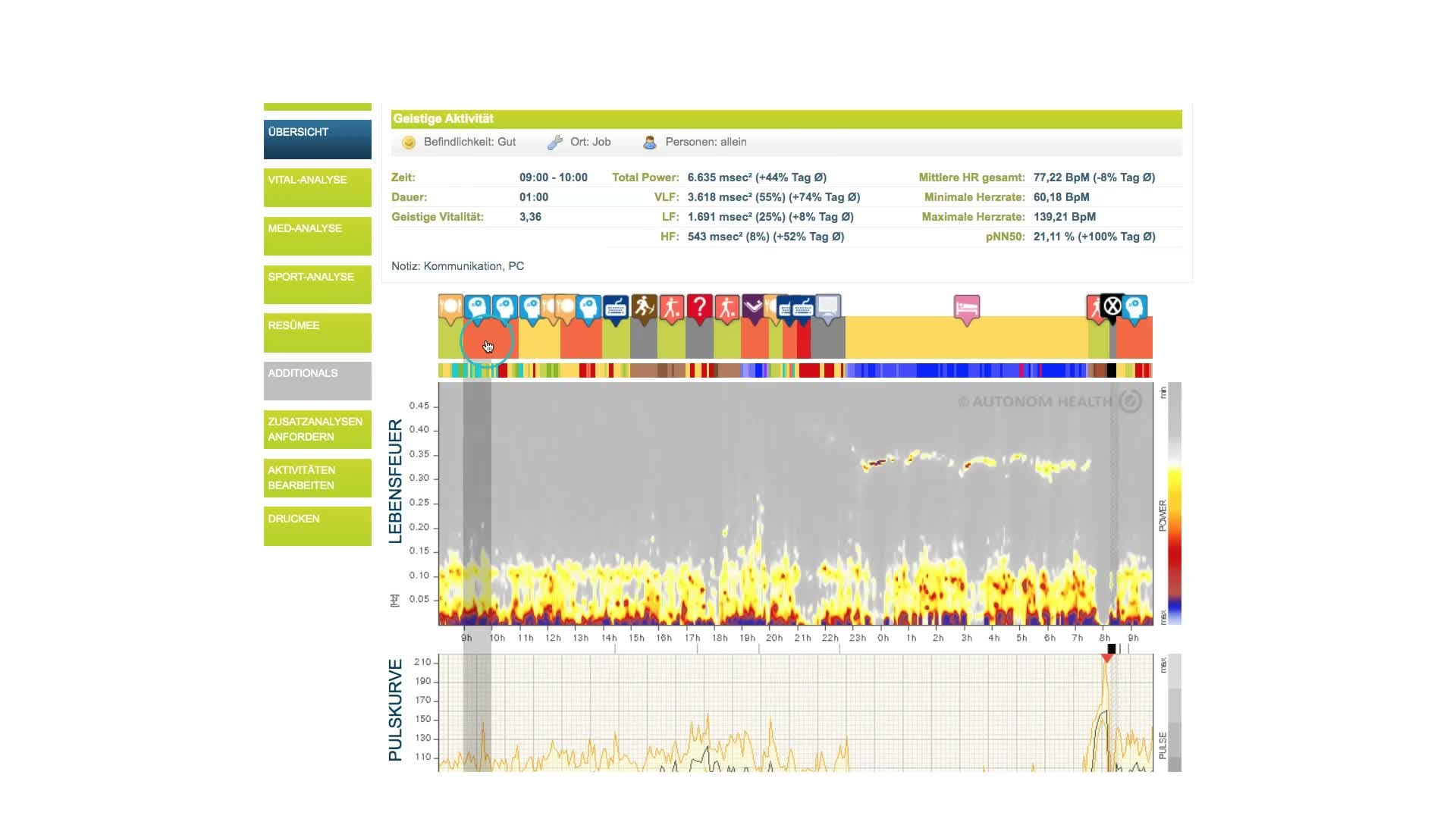The width and height of the screenshot is (1456, 819).
Task: Select the black crossed-circle marker icon
Action: [1112, 307]
